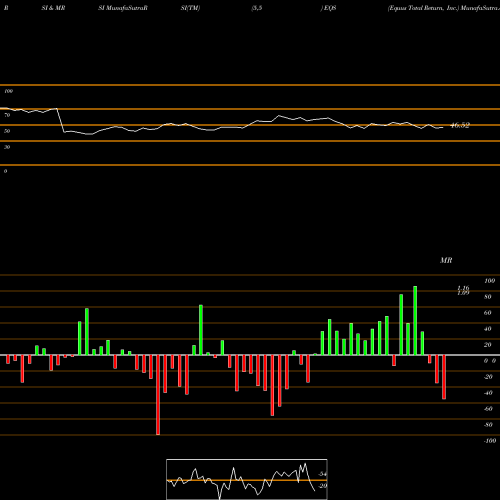The height and width of the screenshot is (500, 500).
Task: Click the 20 label on the MR axis
Action: click(488, 345)
